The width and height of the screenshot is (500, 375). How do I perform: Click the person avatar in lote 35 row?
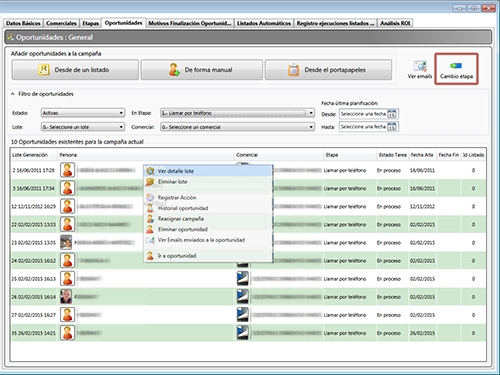tap(67, 333)
